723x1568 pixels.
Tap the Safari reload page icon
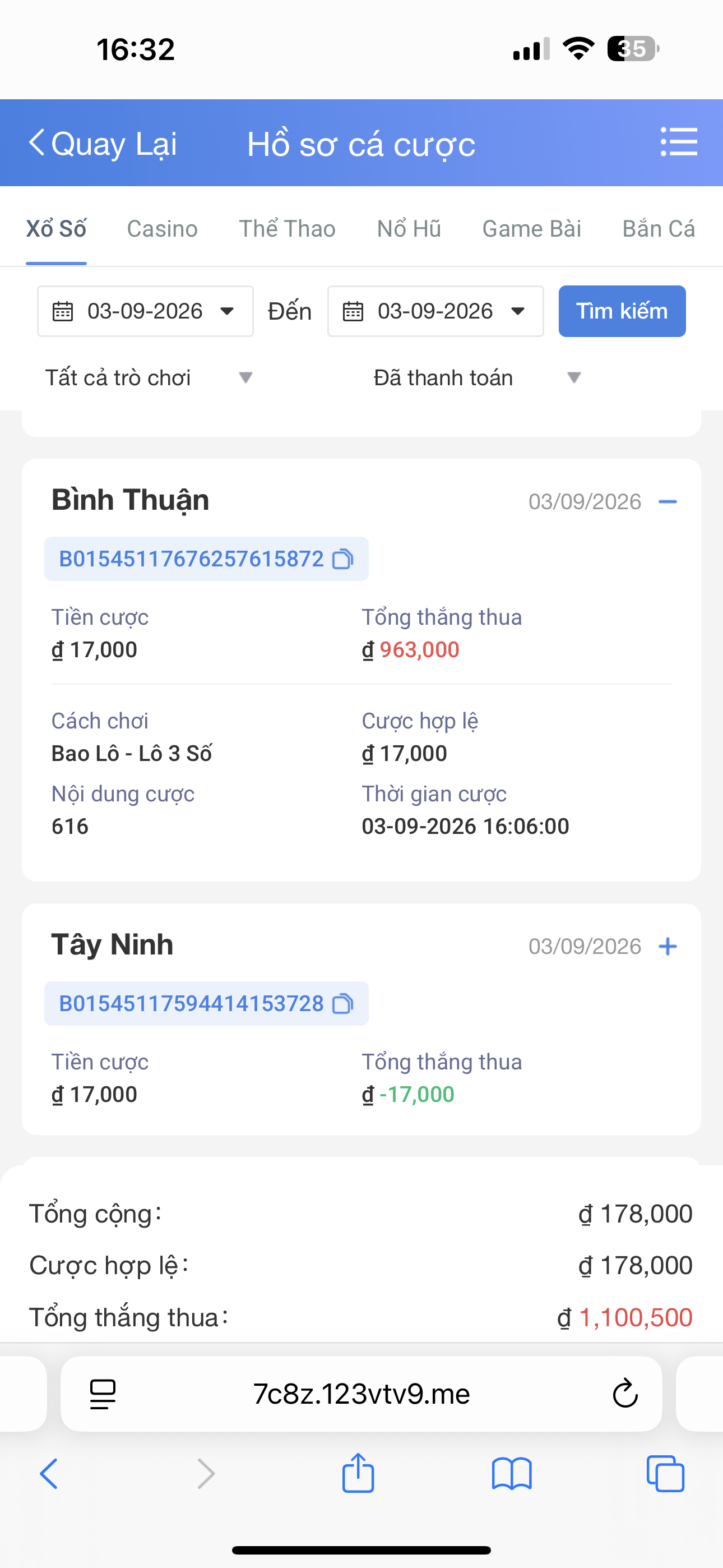(x=624, y=1393)
